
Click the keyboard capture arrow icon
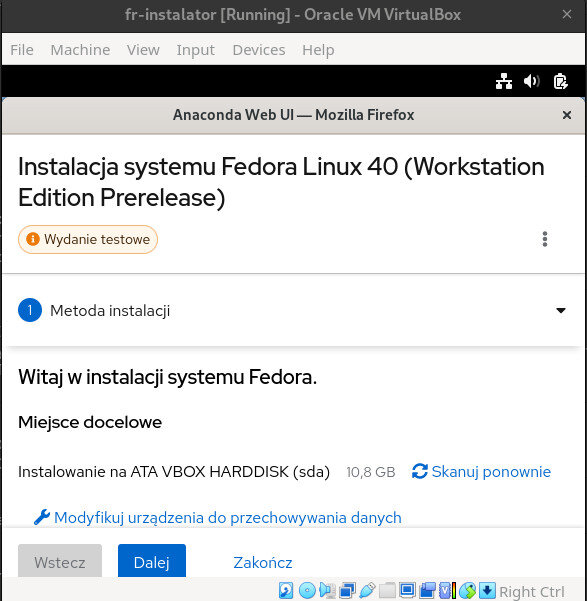(x=487, y=590)
